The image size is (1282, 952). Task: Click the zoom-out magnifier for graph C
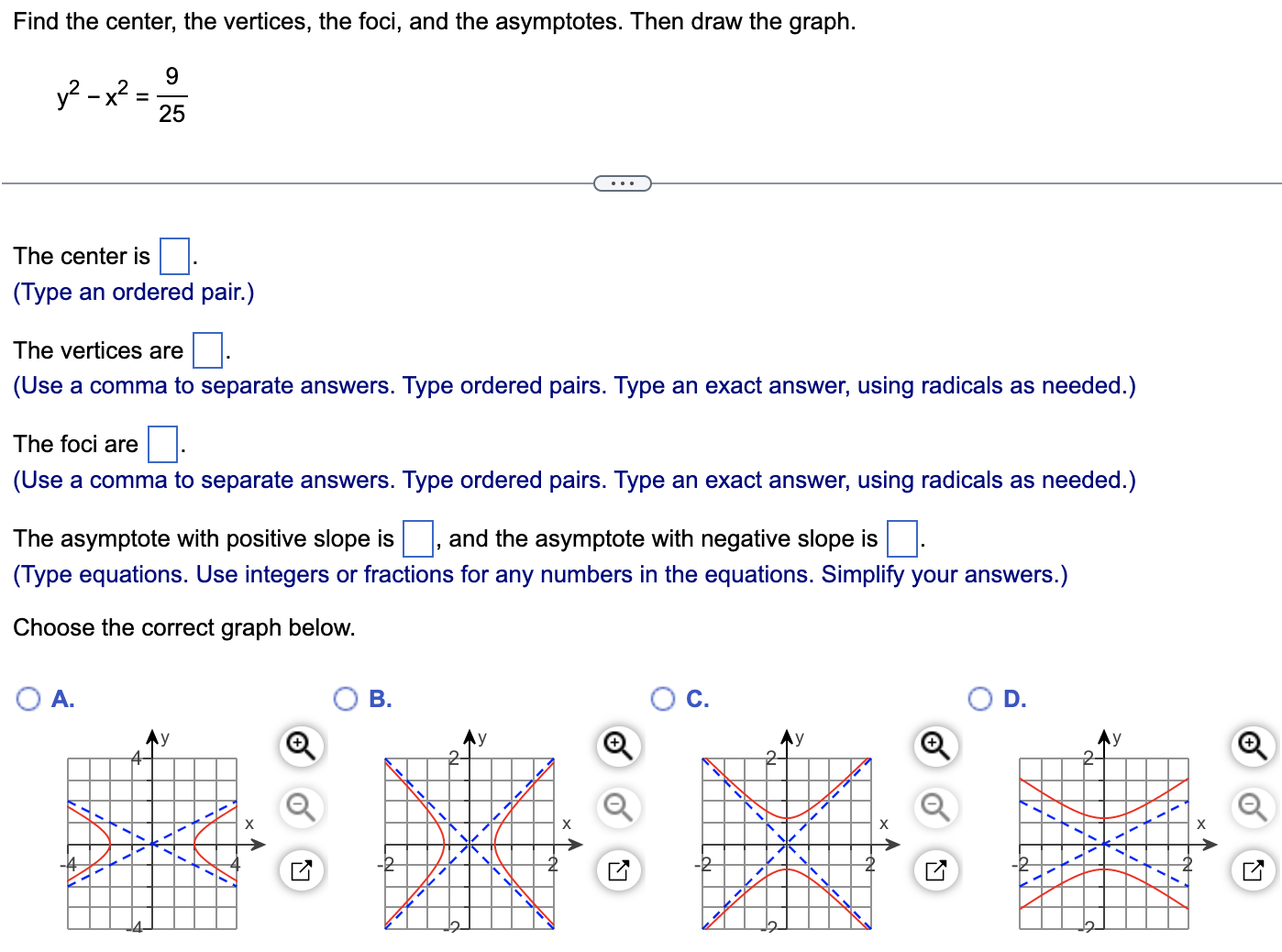click(x=934, y=808)
